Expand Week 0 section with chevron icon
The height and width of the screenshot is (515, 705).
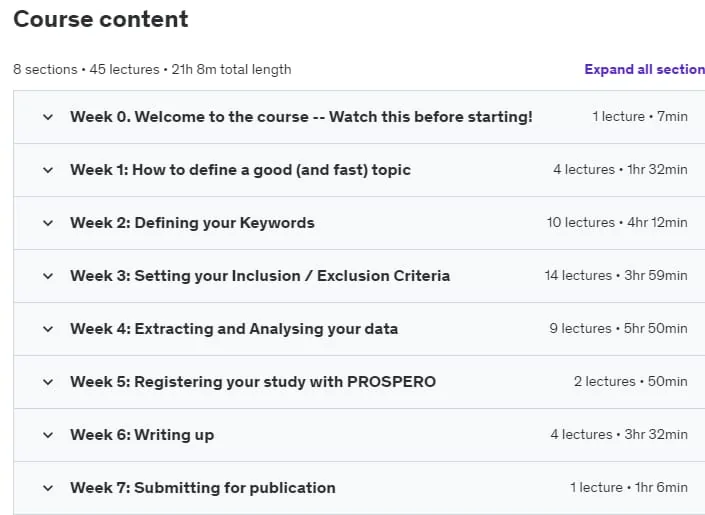coord(48,117)
